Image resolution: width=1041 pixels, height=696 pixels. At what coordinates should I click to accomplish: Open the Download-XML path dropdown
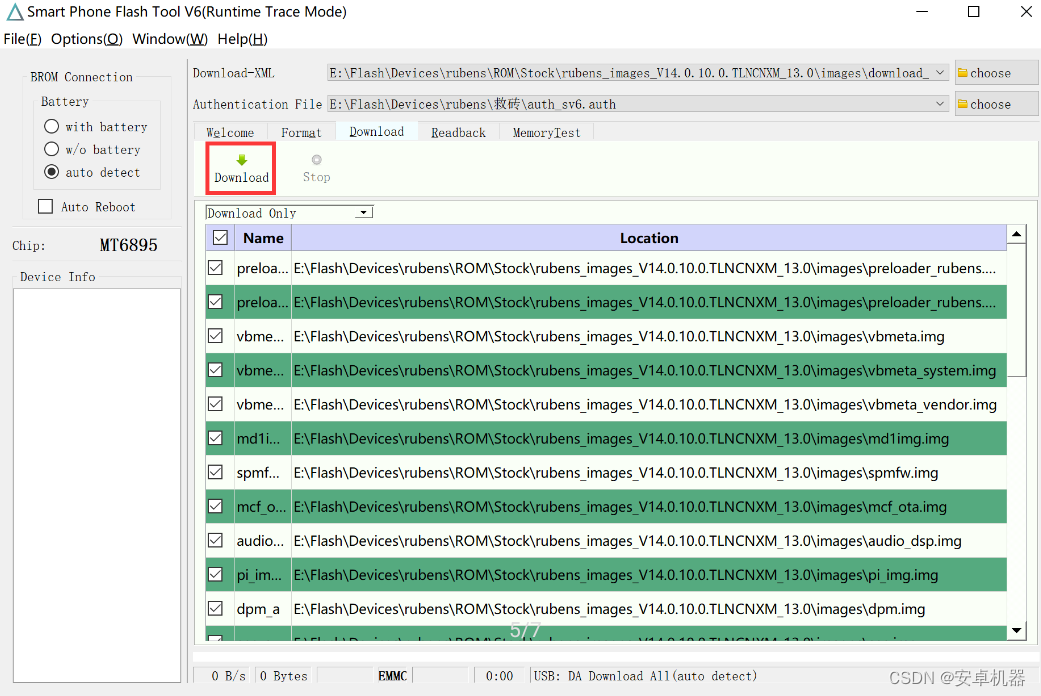click(x=940, y=72)
